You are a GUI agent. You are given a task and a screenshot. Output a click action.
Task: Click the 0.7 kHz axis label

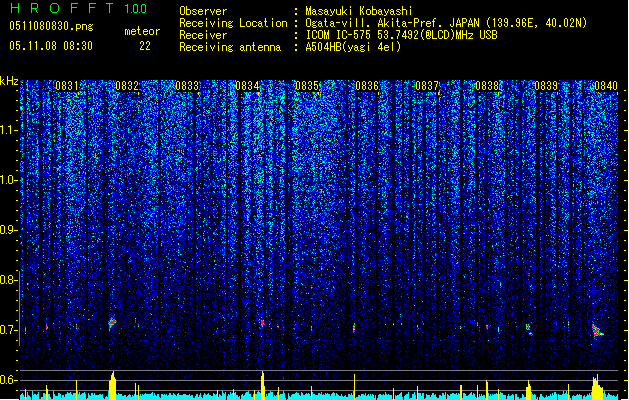(9, 330)
